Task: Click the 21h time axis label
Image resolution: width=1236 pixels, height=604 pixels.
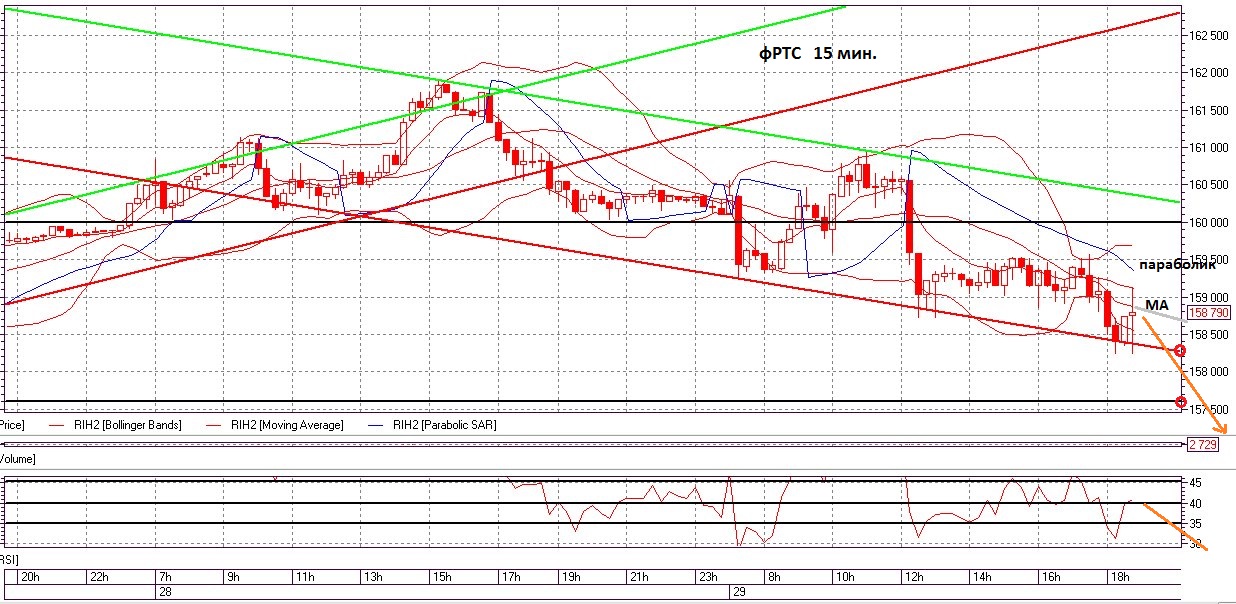Action: 640,577
